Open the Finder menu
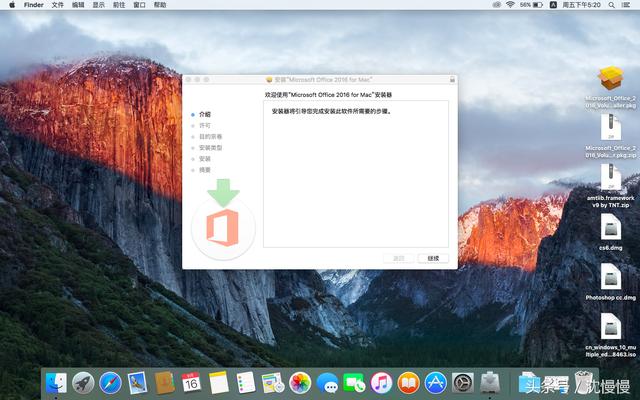The width and height of the screenshot is (640, 400). click(33, 5)
